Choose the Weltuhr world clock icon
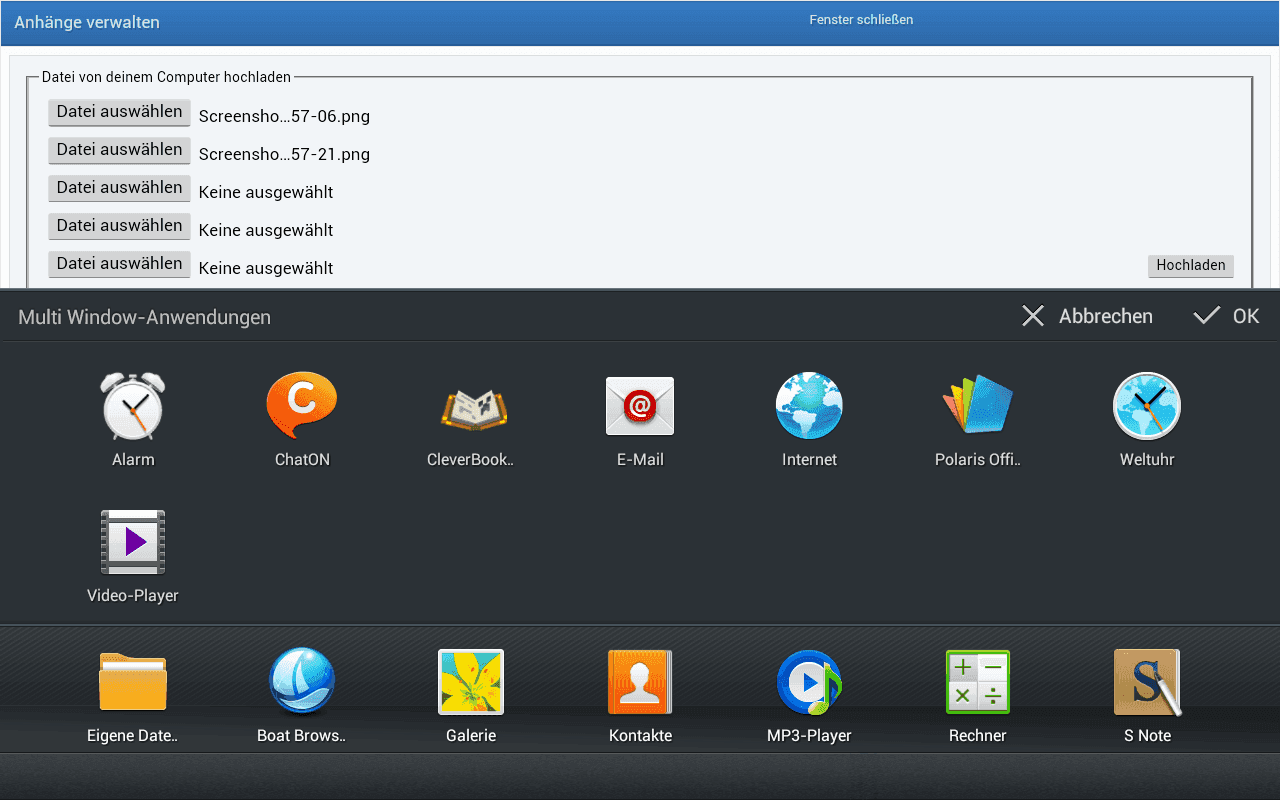Viewport: 1280px width, 800px height. coord(1147,406)
